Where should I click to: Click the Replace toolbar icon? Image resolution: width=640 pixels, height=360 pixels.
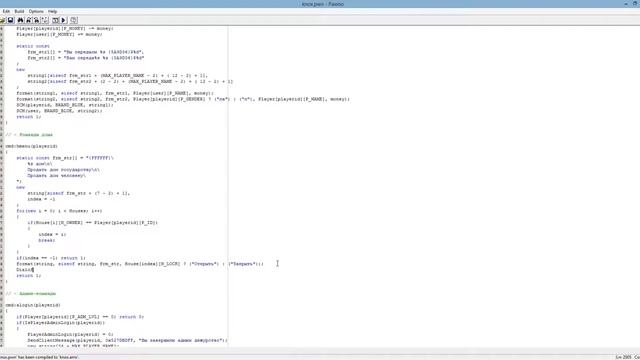(x=36, y=20)
